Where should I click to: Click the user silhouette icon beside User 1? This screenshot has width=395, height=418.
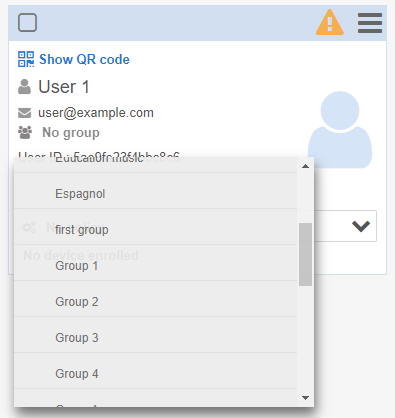(x=24, y=87)
